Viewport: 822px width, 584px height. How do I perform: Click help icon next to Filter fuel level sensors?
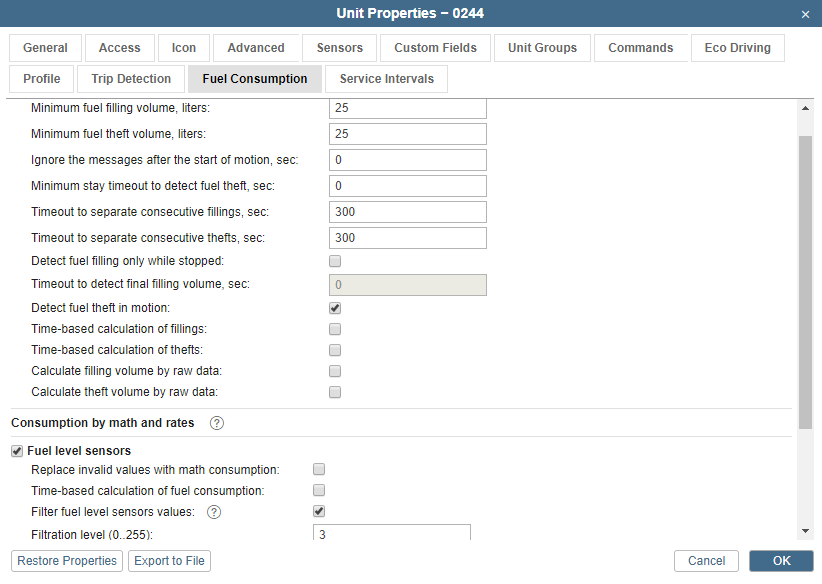click(213, 512)
